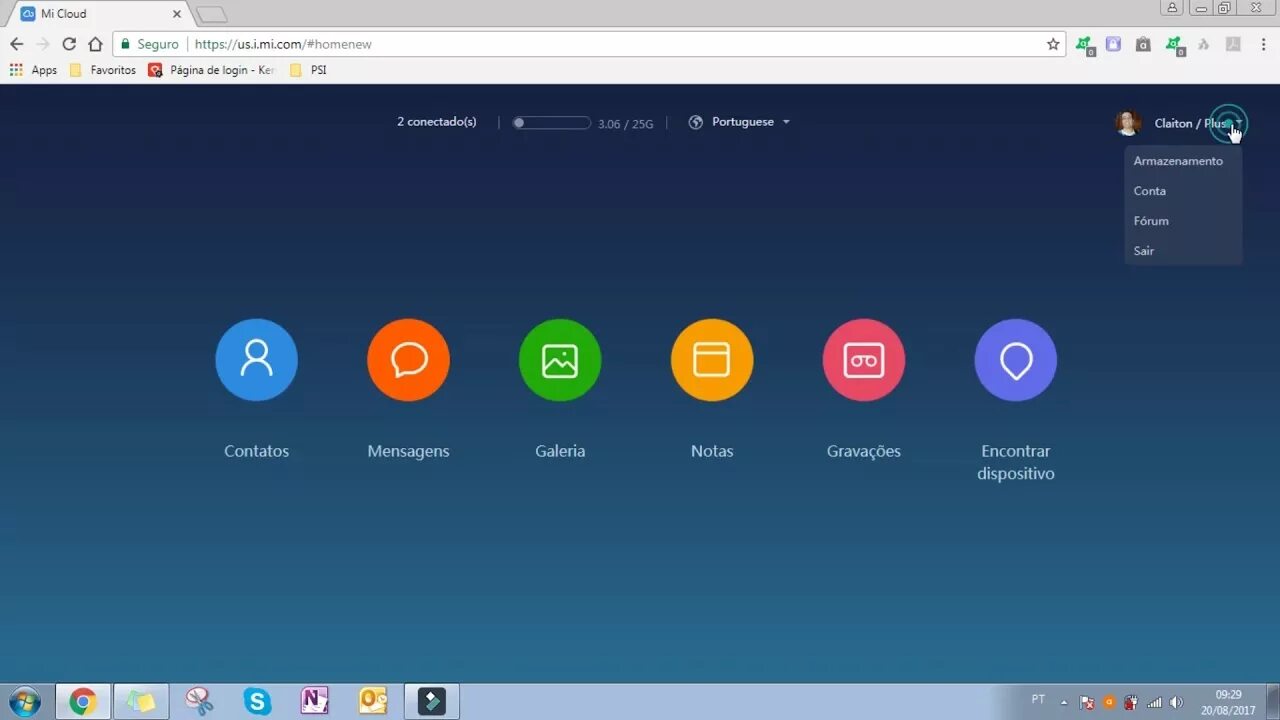Open sticky notes folder taskbar icon
Viewport: 1280px width, 720px height.
click(x=141, y=702)
